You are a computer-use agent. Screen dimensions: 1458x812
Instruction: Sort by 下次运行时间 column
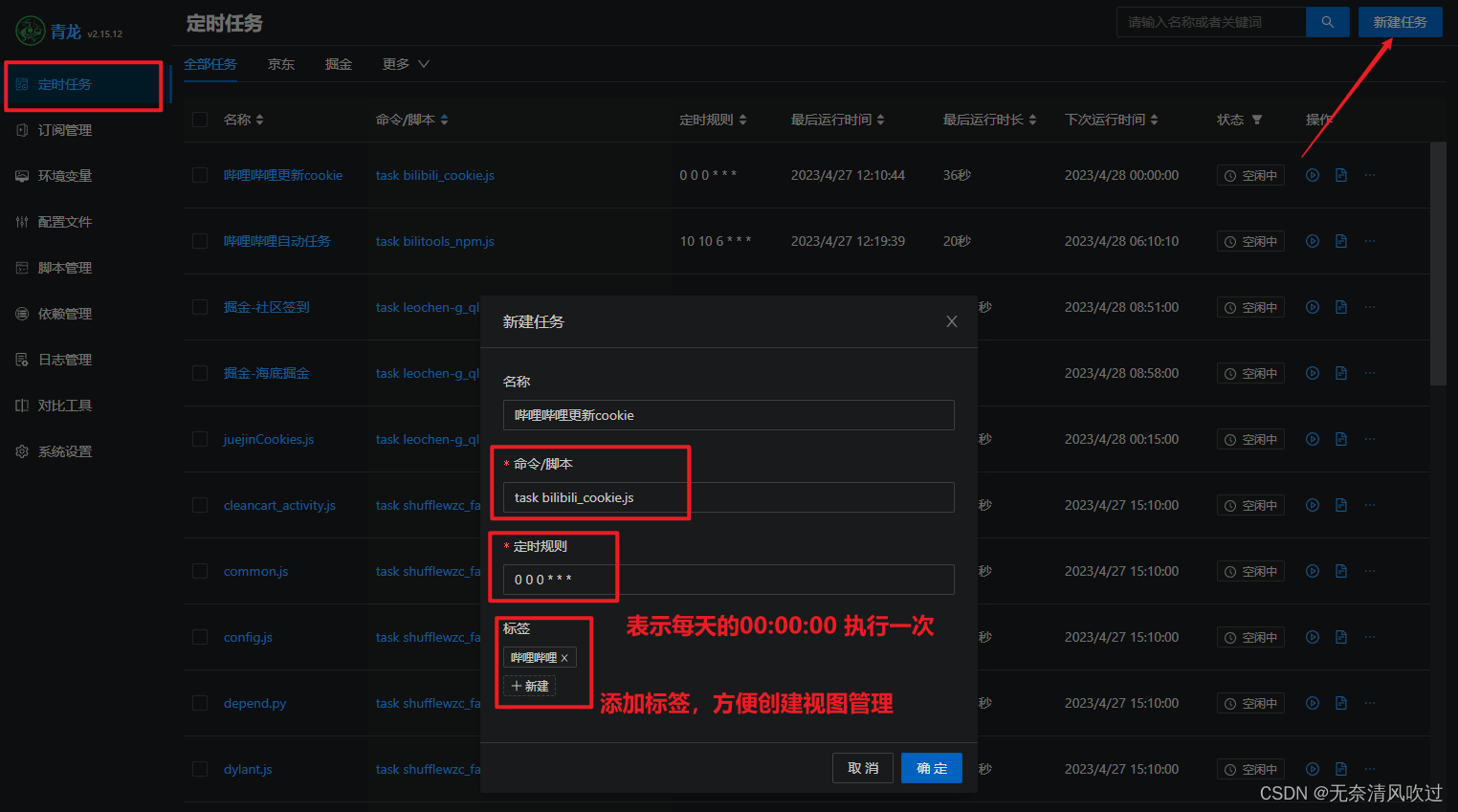[1155, 120]
